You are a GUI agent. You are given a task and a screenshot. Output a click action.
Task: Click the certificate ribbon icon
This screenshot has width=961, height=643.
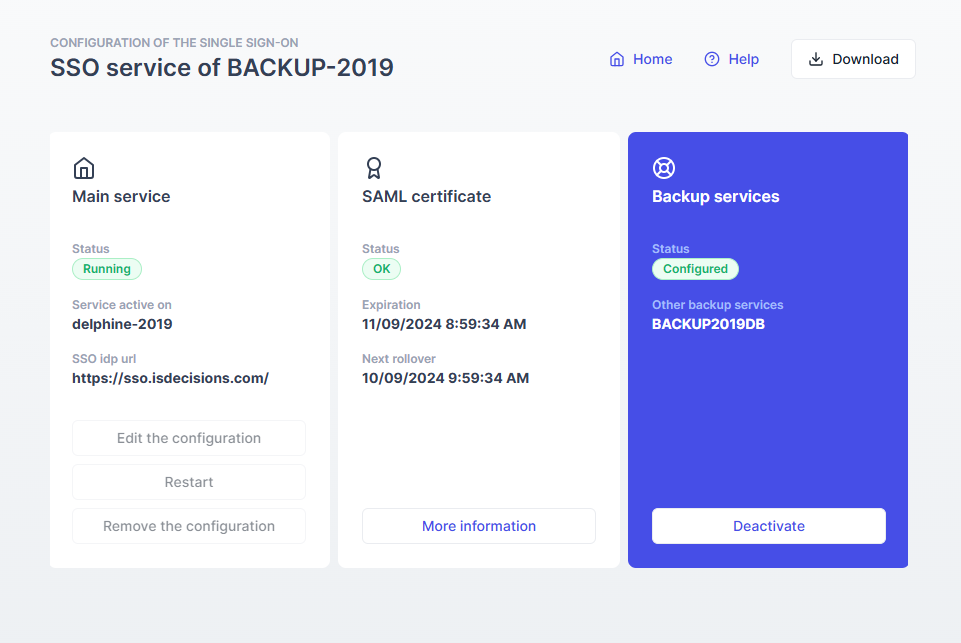374,168
